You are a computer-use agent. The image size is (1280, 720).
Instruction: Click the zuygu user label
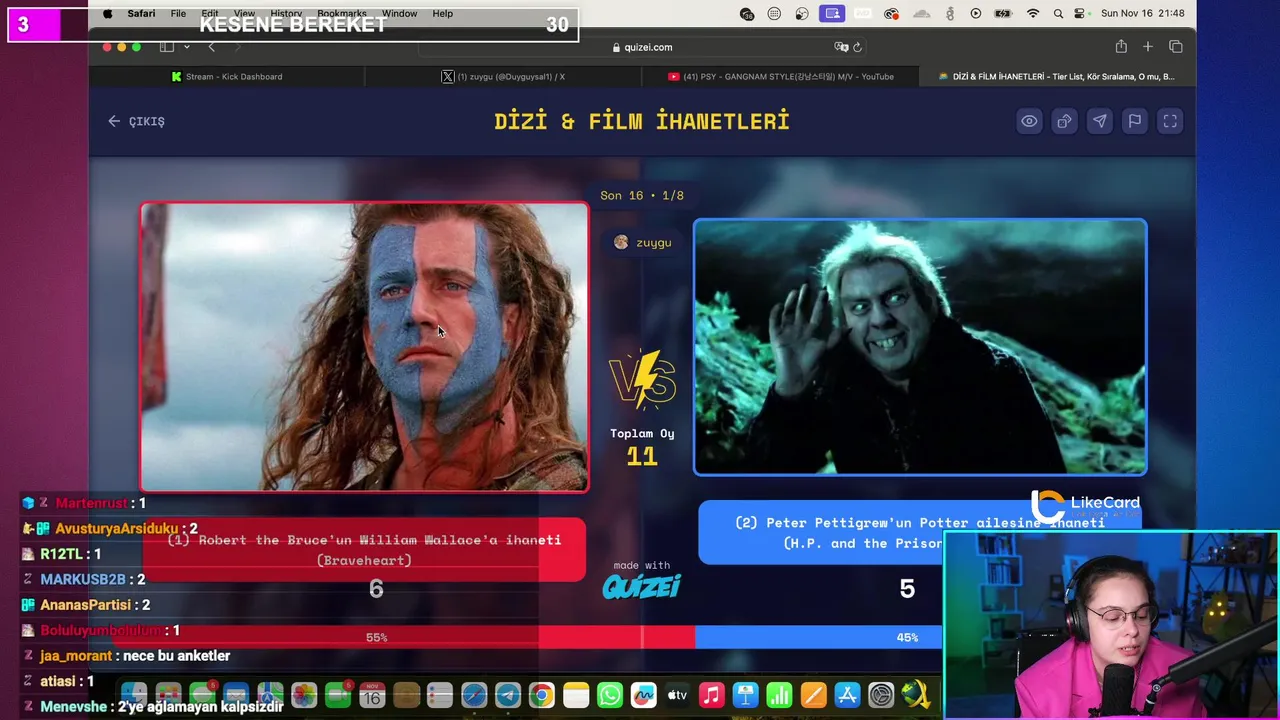click(x=642, y=242)
